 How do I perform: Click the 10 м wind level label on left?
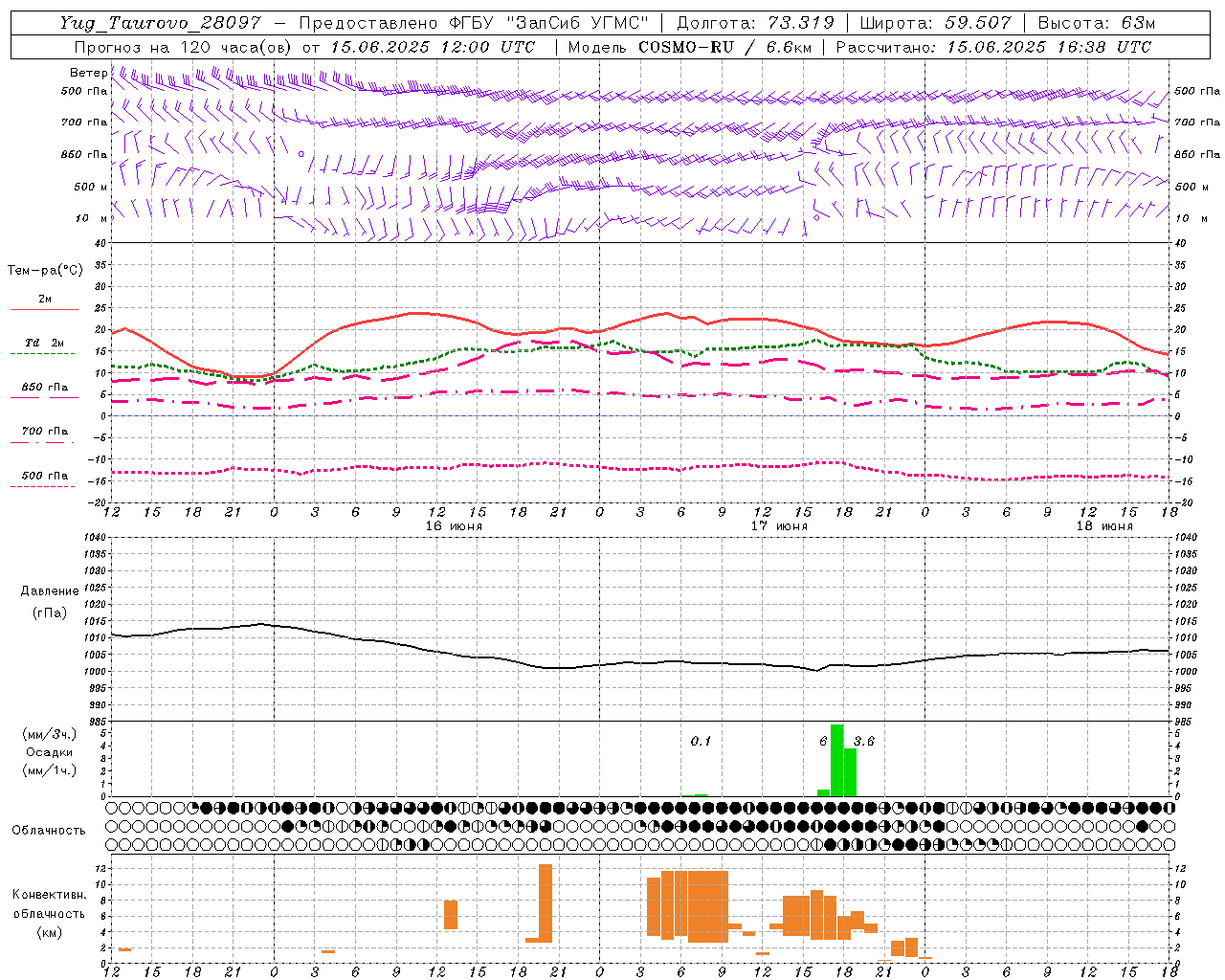point(92,218)
